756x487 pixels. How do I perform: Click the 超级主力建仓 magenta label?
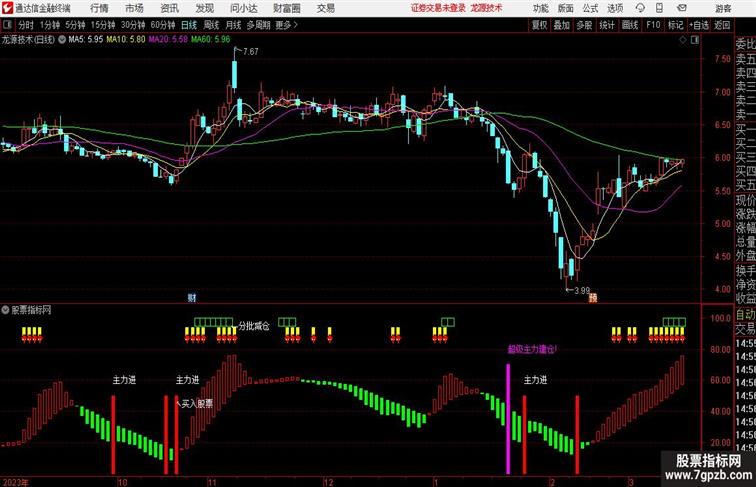coord(532,349)
